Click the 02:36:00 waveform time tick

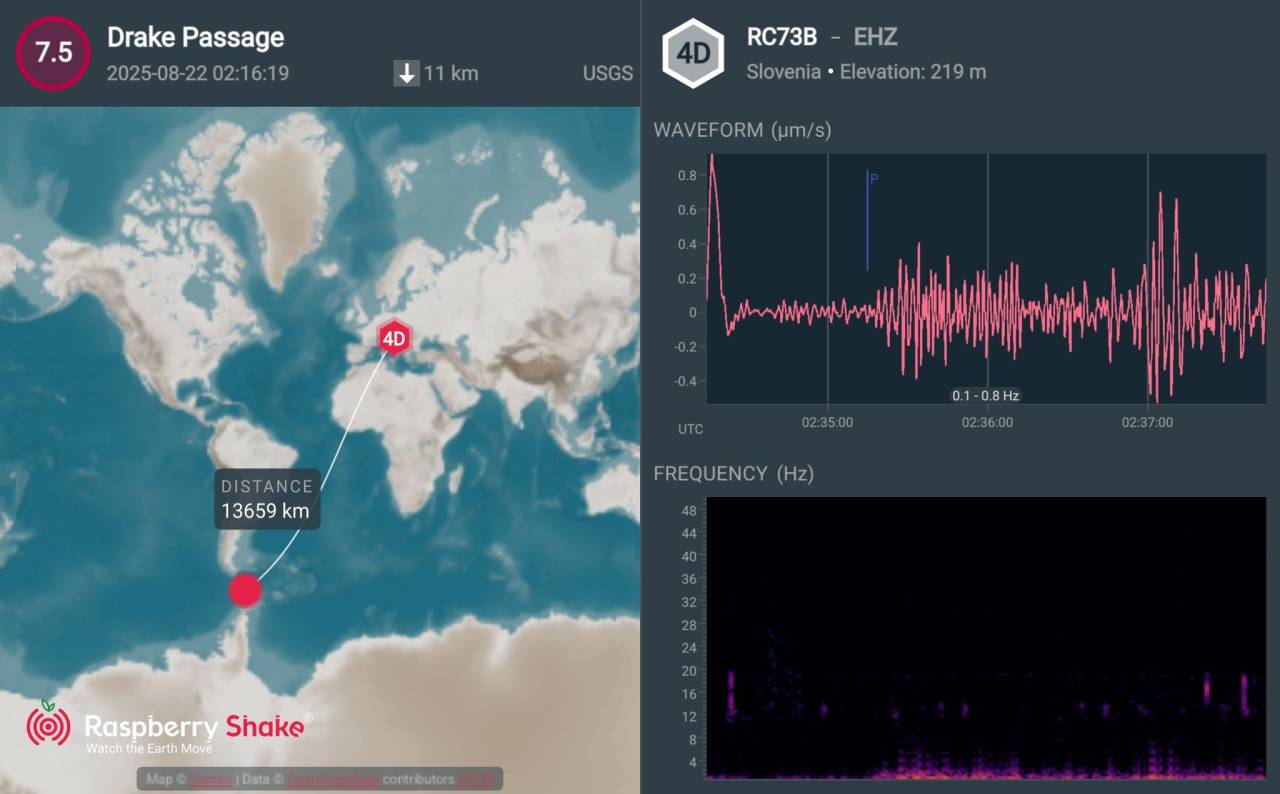pos(987,422)
